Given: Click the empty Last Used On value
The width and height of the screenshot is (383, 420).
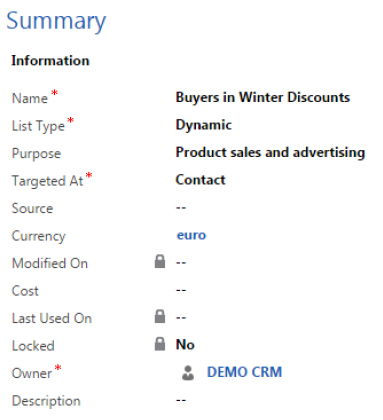Looking at the screenshot, I should coord(181,317).
